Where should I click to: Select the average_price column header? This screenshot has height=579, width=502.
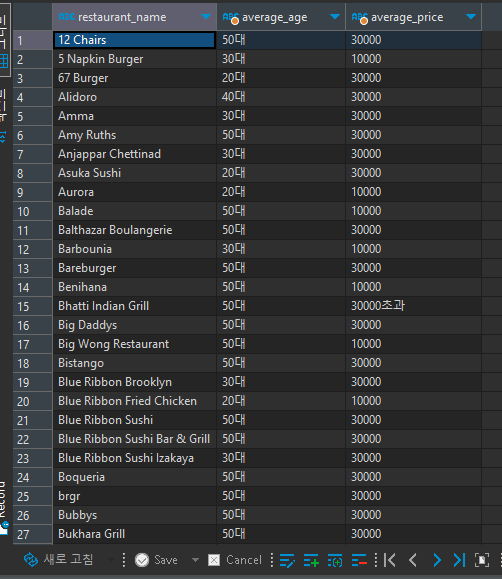click(x=414, y=17)
